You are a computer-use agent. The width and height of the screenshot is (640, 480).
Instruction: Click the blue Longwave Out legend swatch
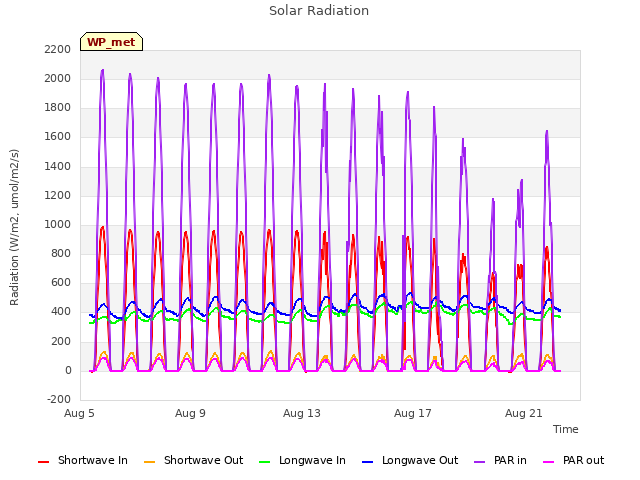tap(367, 462)
